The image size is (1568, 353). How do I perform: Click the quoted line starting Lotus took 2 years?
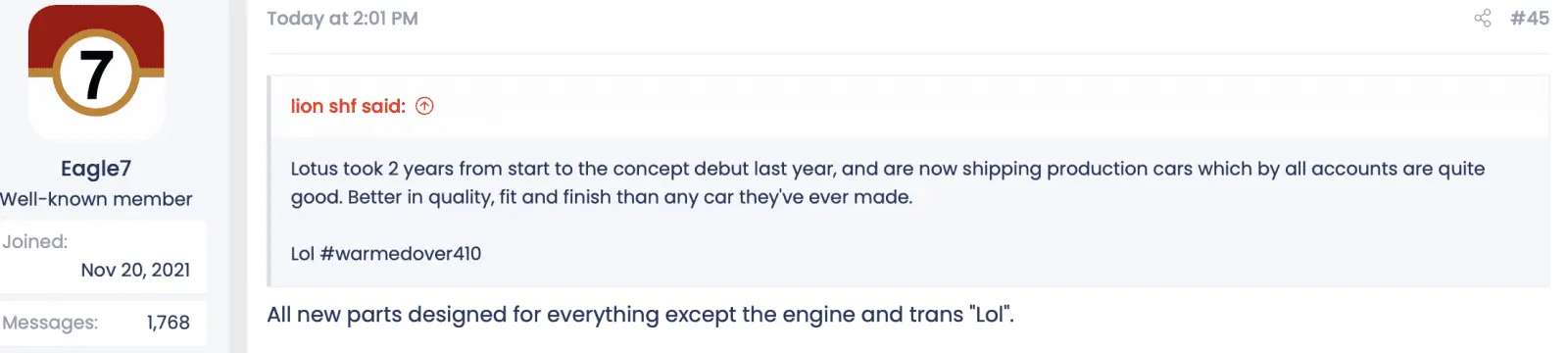(x=888, y=169)
